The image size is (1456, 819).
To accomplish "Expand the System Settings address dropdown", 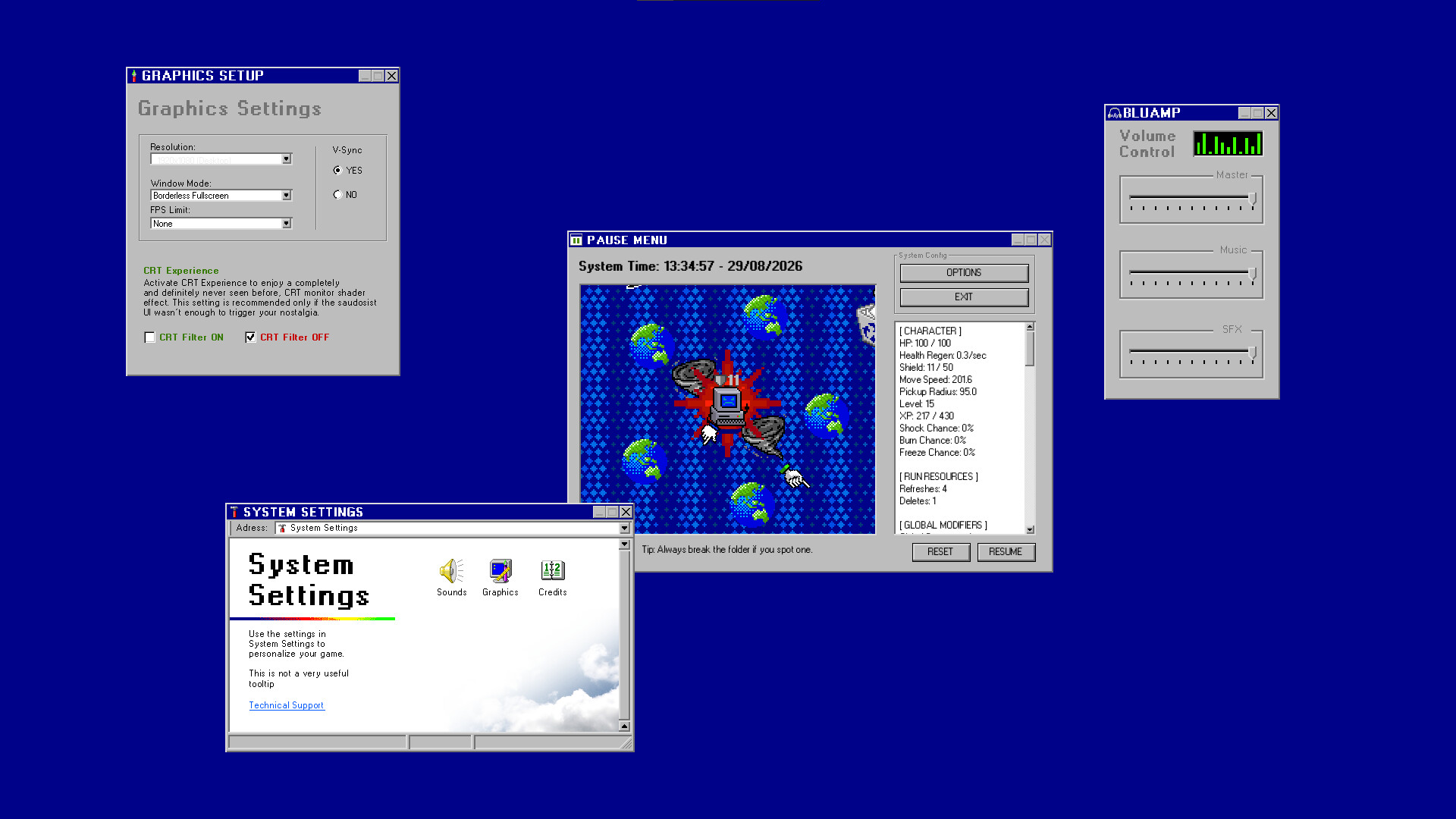I will click(x=625, y=528).
